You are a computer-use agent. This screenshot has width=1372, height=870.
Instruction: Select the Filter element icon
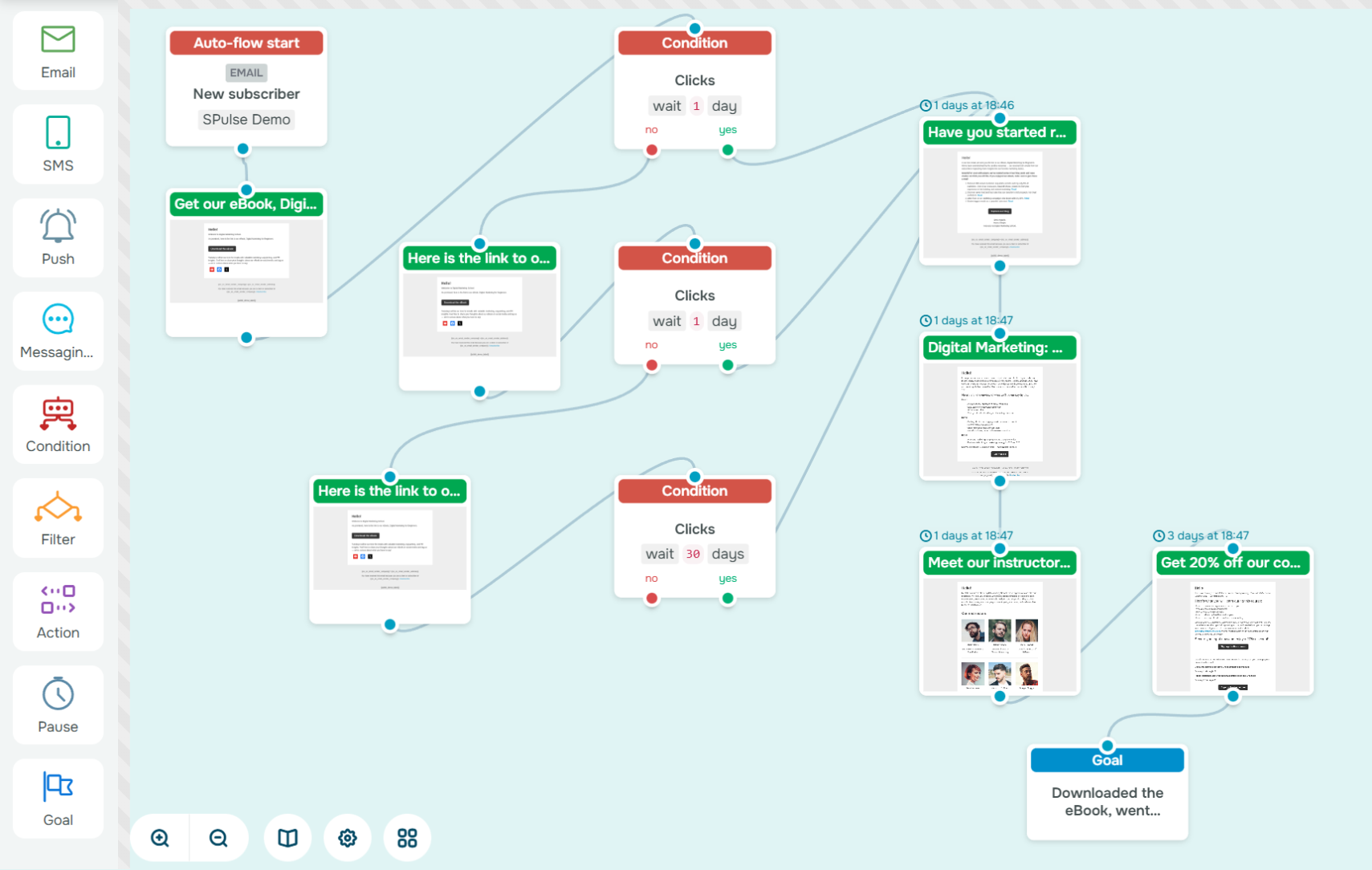[x=57, y=506]
